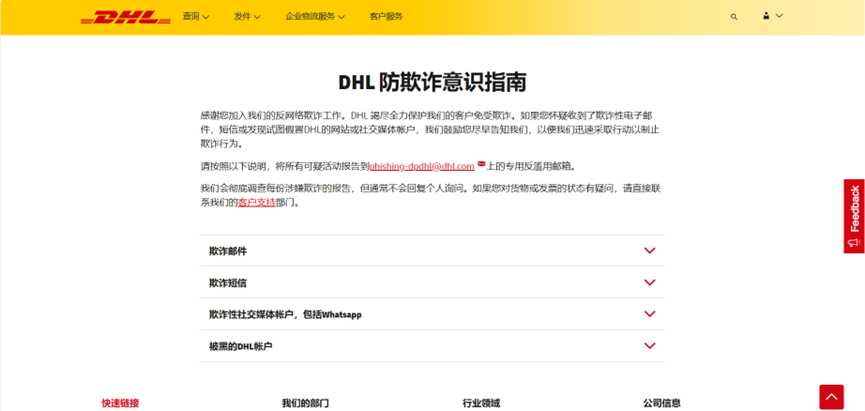
Task: Open the 发件 menu
Action: pyautogui.click(x=247, y=17)
